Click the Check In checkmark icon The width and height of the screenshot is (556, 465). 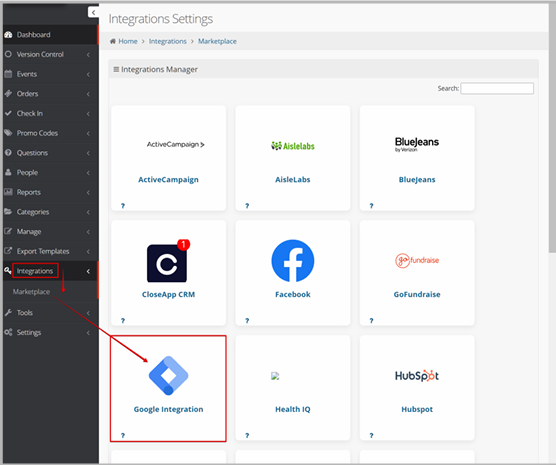coord(8,113)
